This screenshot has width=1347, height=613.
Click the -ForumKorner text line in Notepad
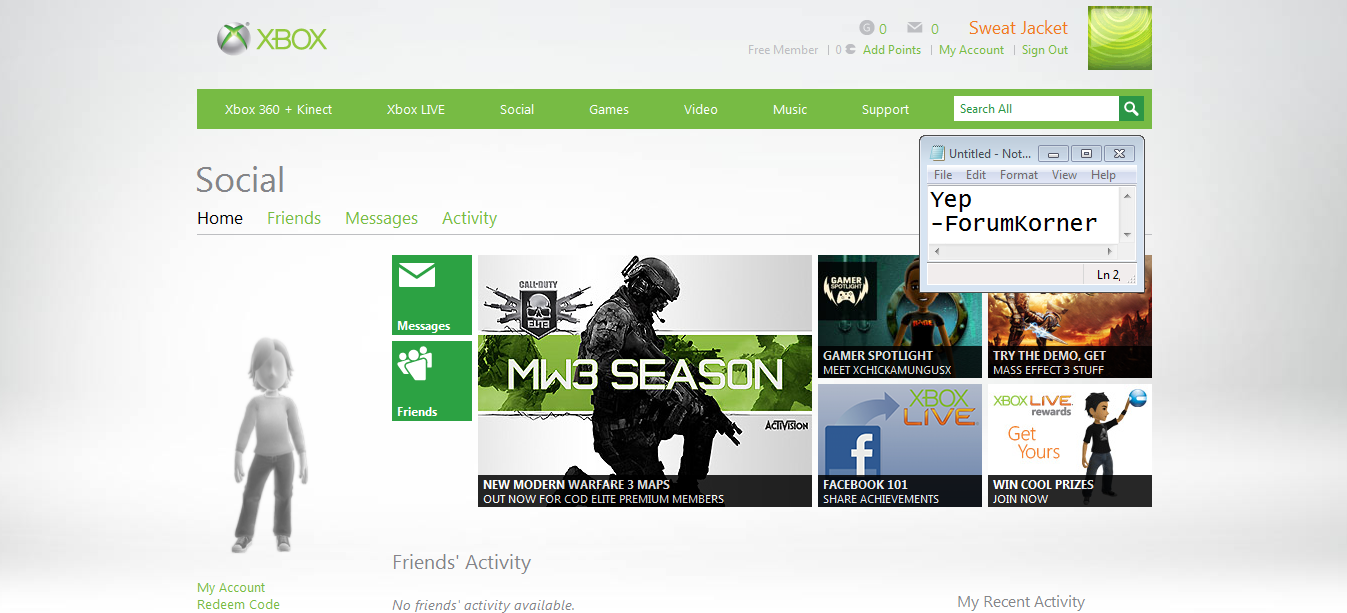click(x=1014, y=223)
